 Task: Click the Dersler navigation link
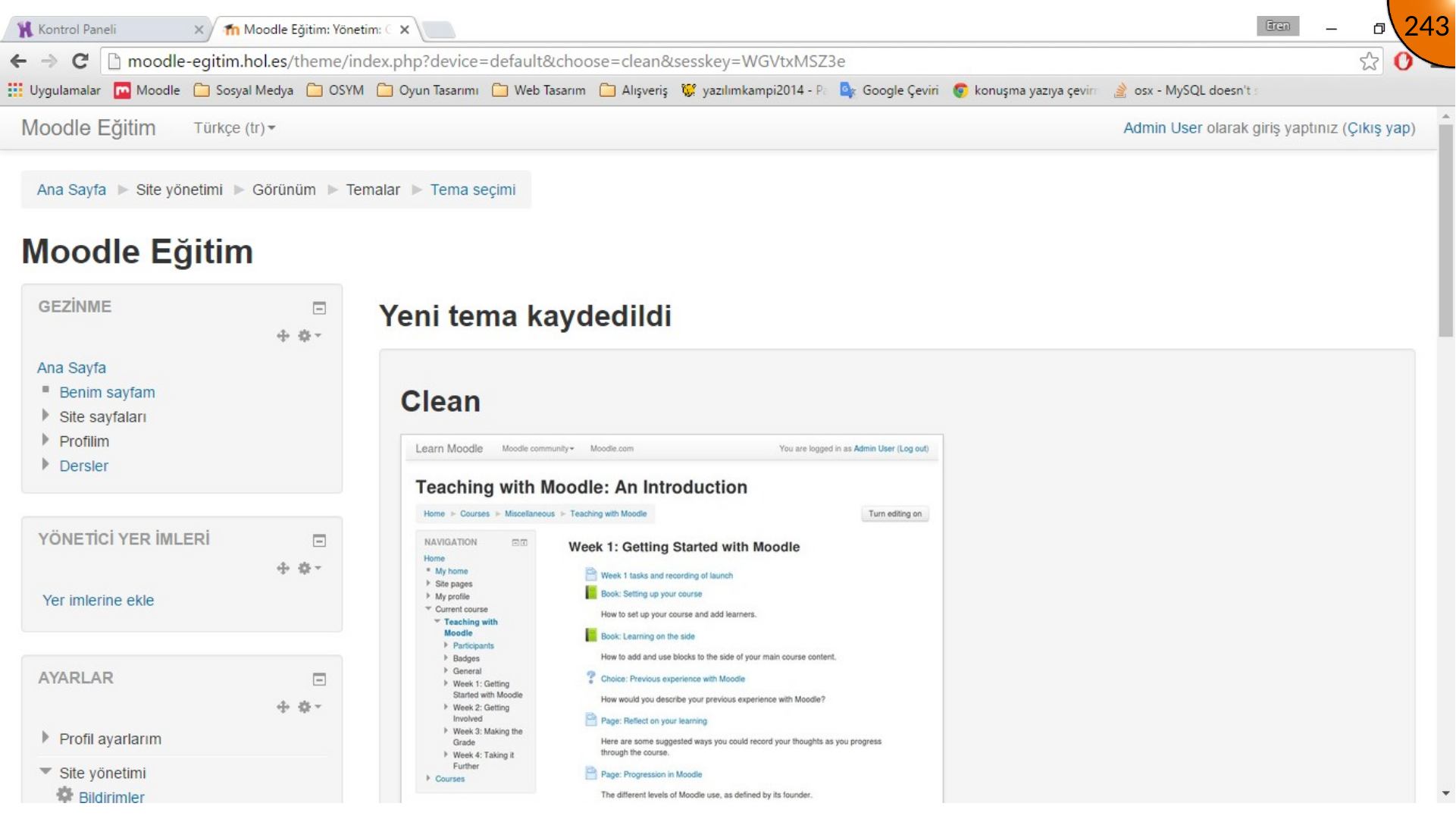(x=83, y=466)
